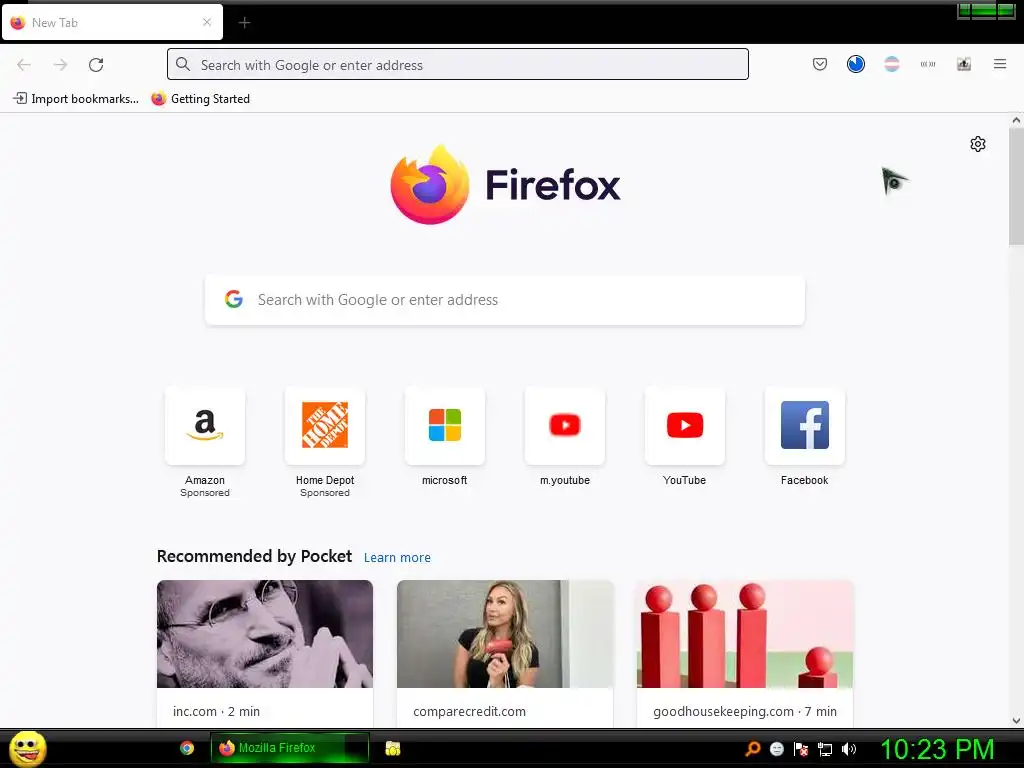Open the angle-brackets extension icon in toolbar

pos(927,64)
